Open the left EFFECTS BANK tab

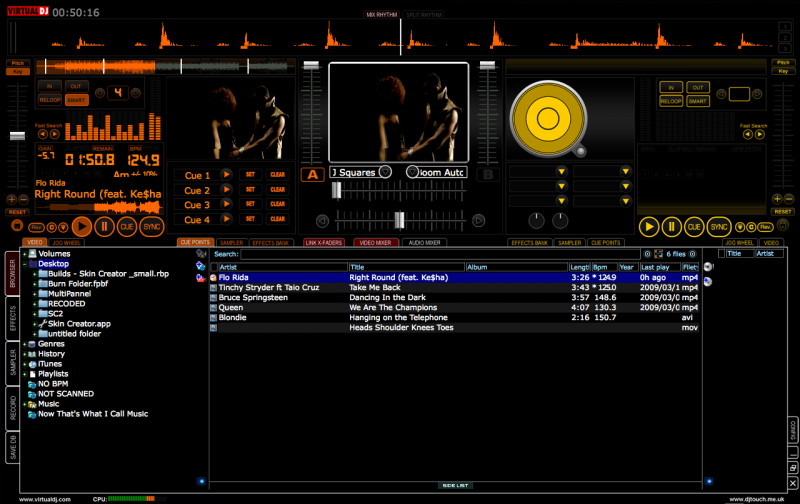pos(270,243)
